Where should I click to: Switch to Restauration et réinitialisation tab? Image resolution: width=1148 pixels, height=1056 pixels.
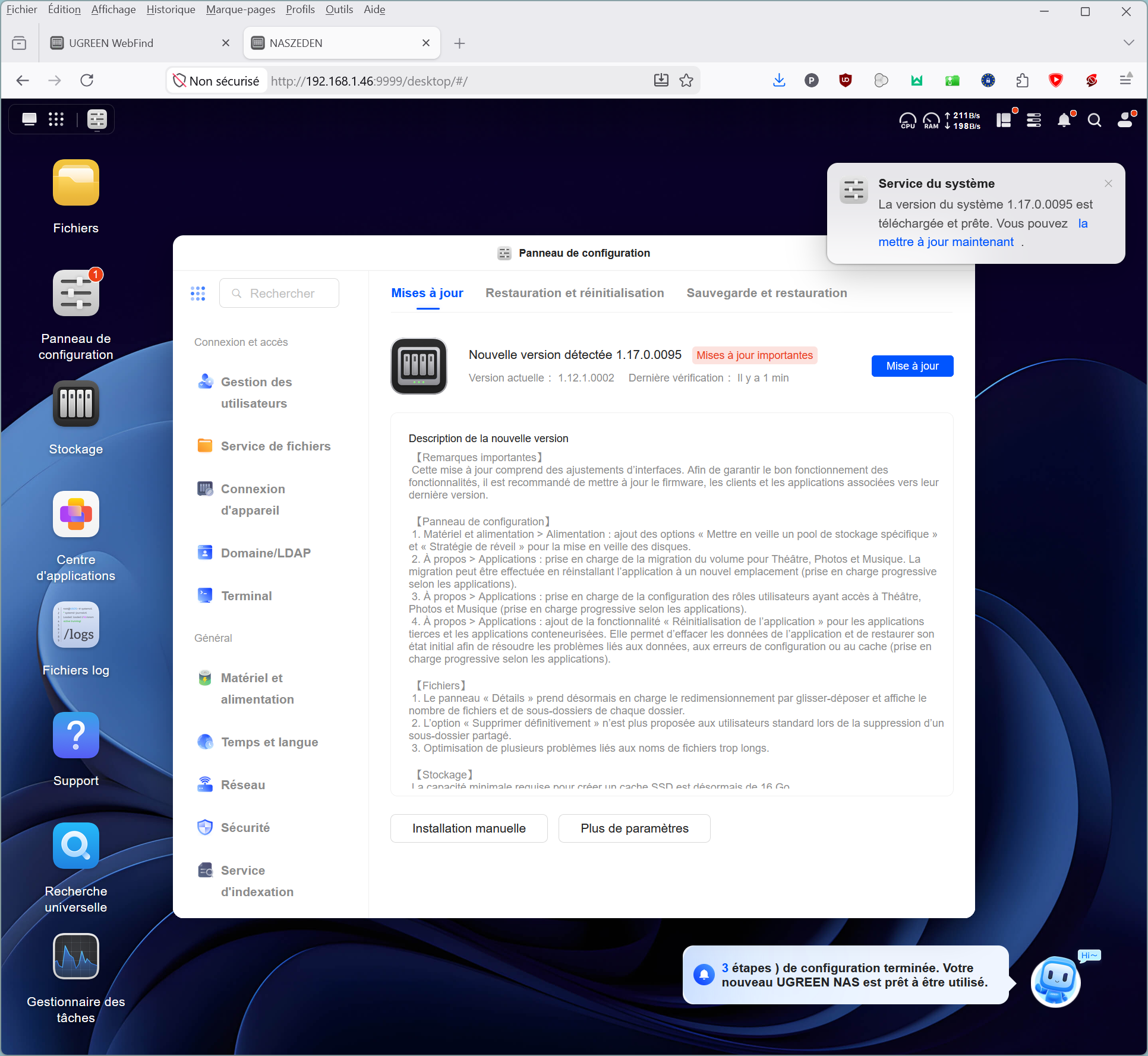pyautogui.click(x=575, y=293)
